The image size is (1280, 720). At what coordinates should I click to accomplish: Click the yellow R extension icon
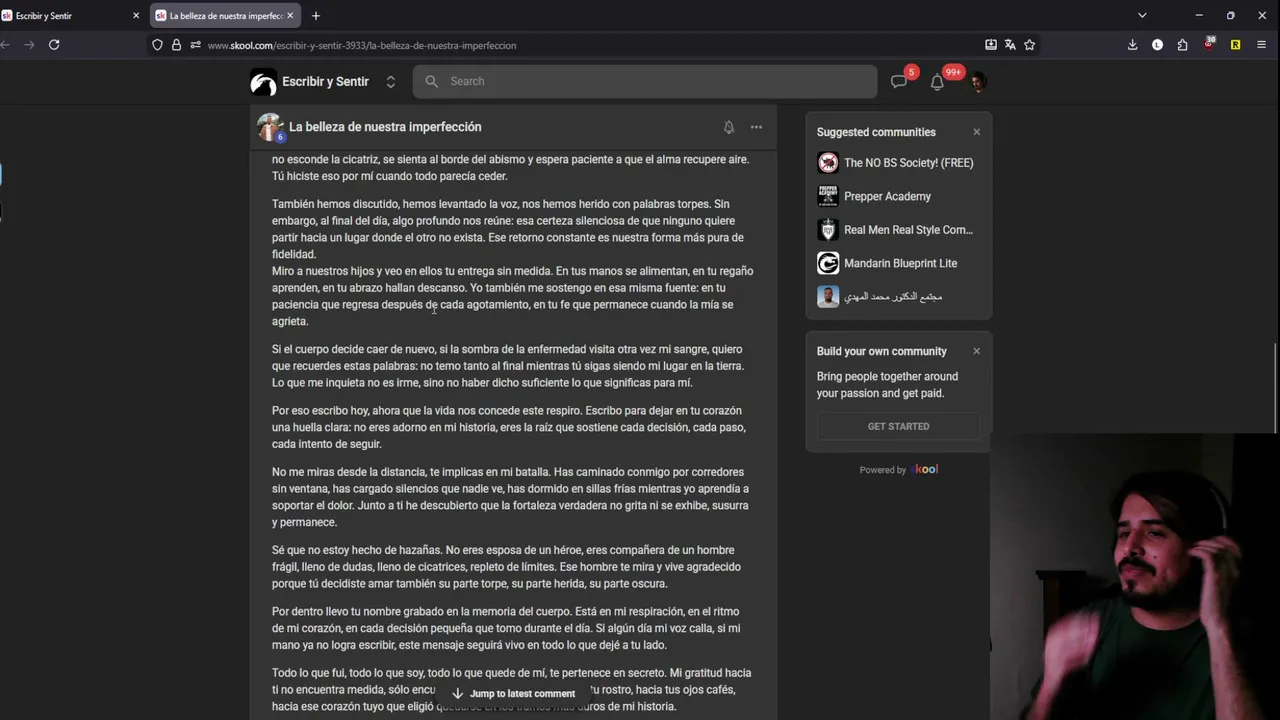[1235, 45]
